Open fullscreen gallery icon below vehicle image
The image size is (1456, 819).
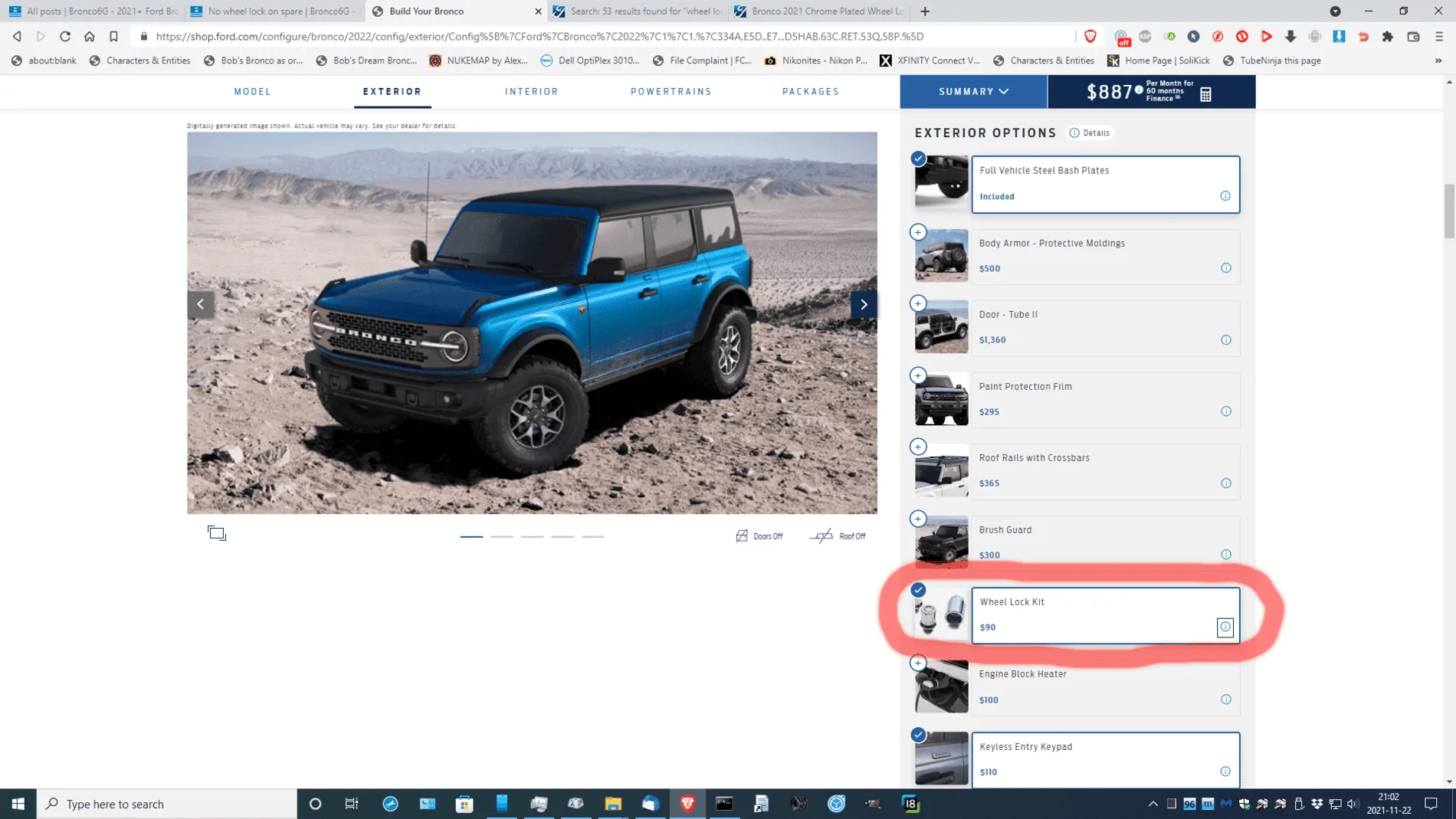217,533
